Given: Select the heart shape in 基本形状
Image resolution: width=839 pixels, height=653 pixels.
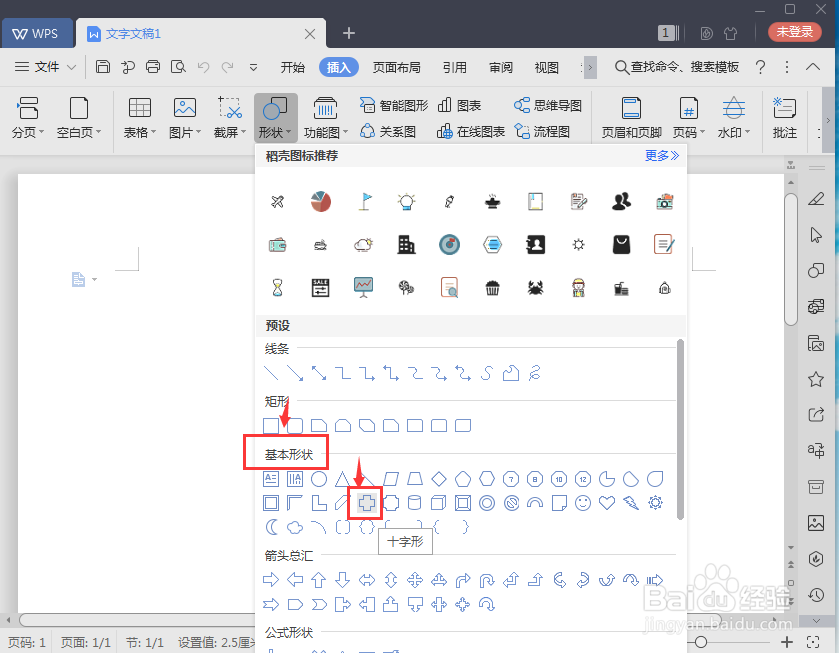Looking at the screenshot, I should click(607, 502).
